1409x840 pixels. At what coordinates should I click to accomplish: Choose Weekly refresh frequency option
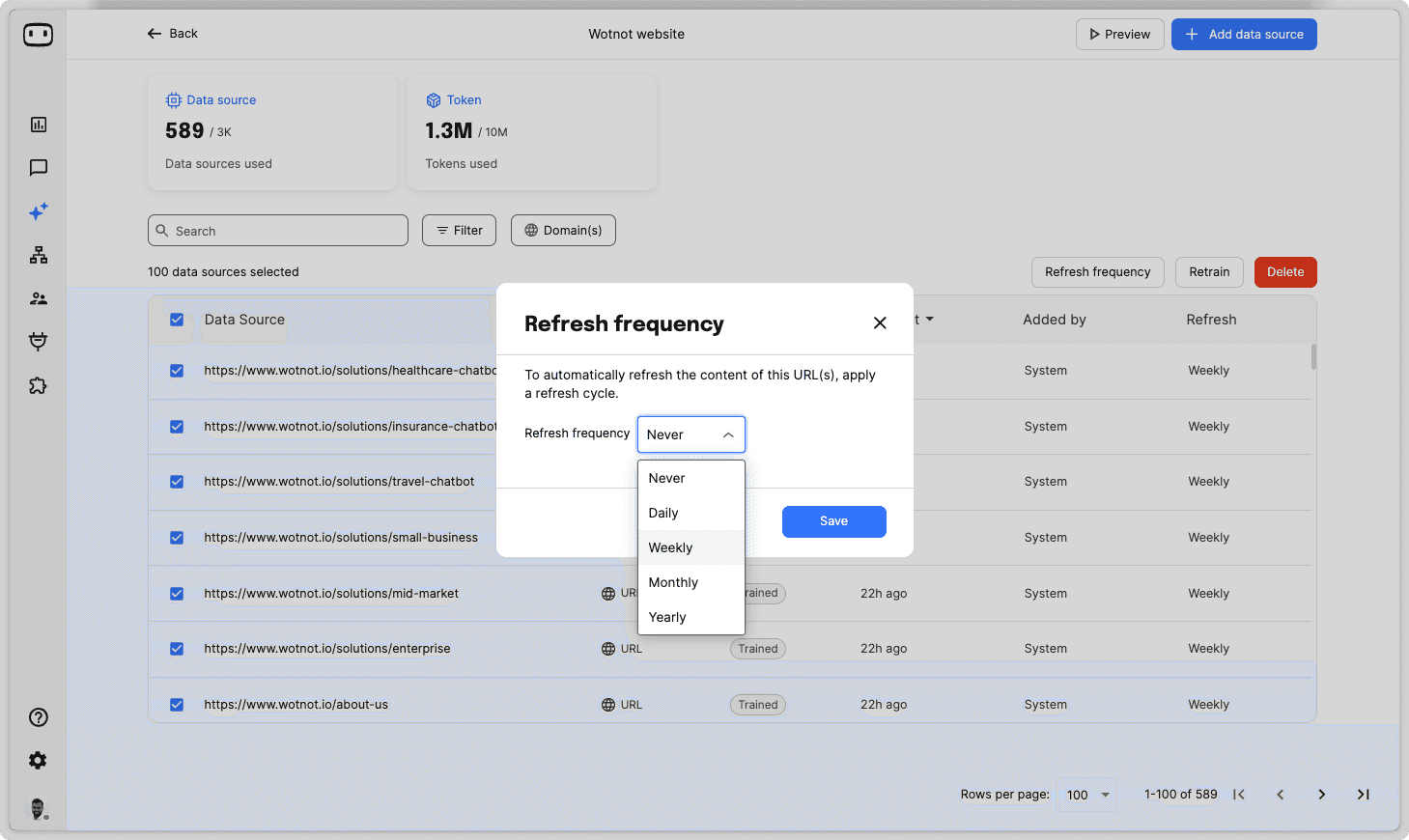[691, 547]
